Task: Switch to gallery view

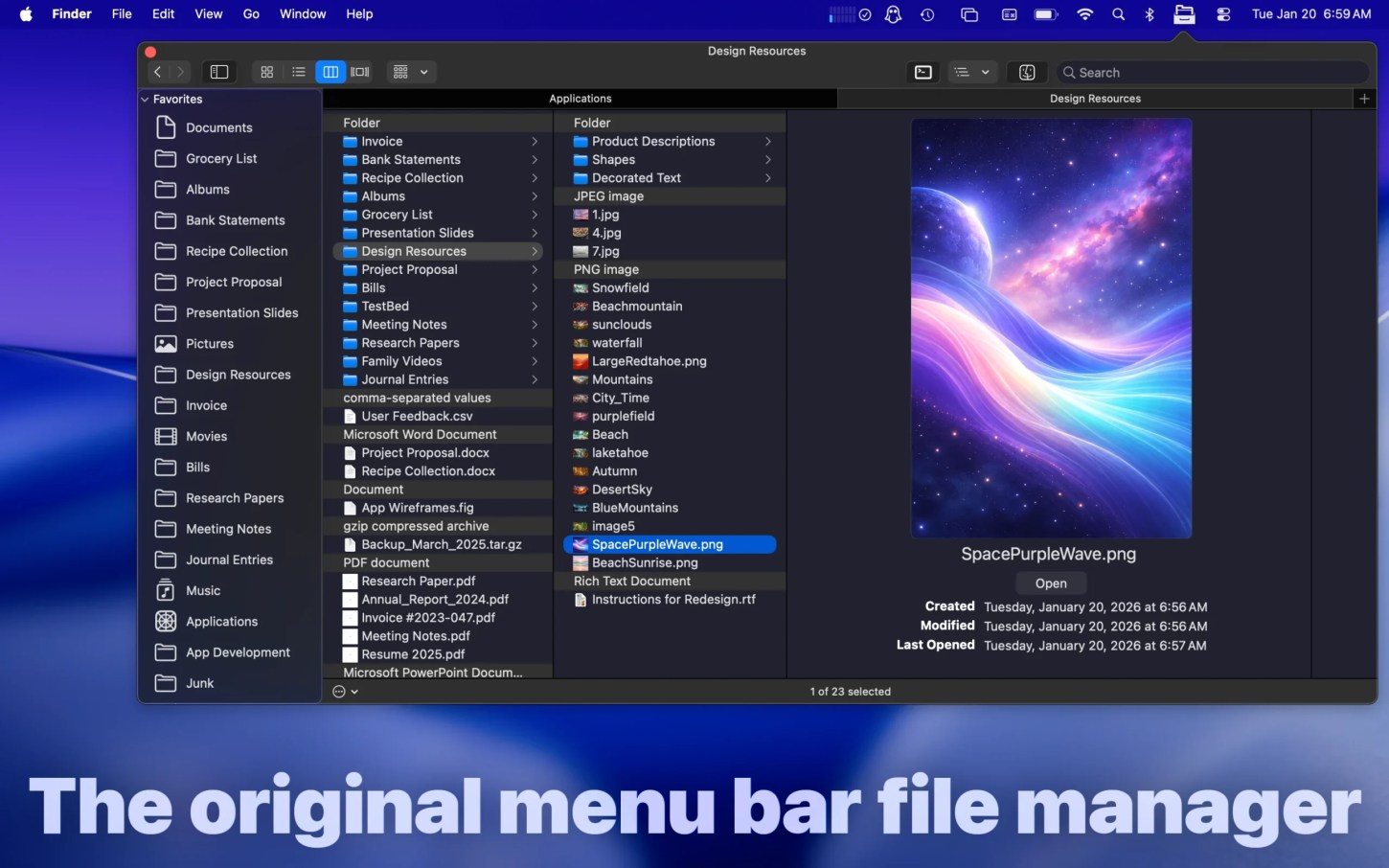Action: click(x=359, y=72)
